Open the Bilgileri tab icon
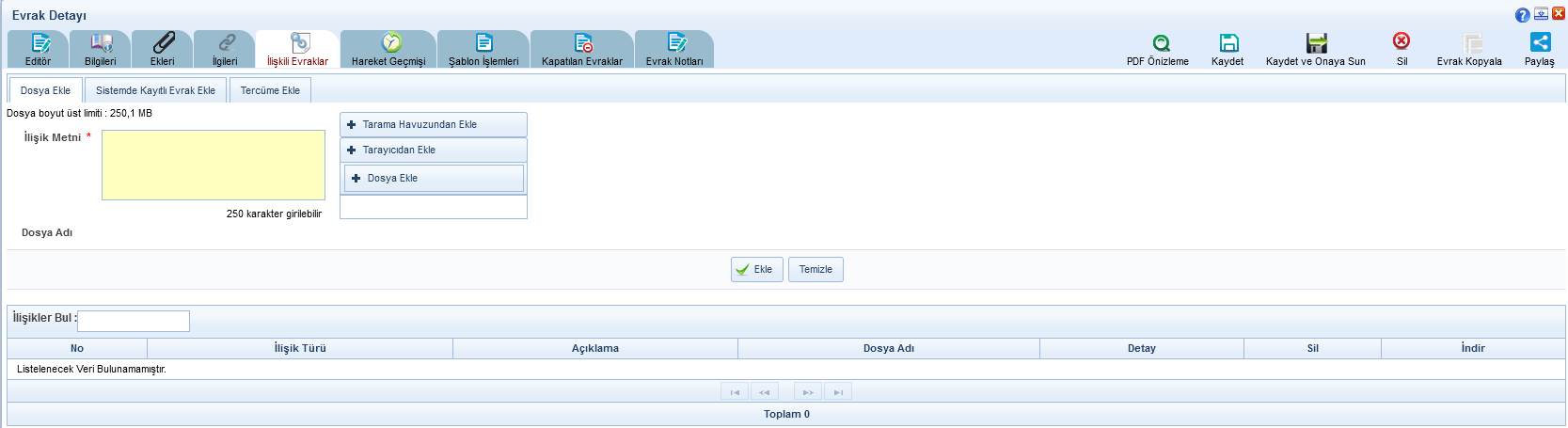Screen dimensions: 1568x428 coord(101,43)
